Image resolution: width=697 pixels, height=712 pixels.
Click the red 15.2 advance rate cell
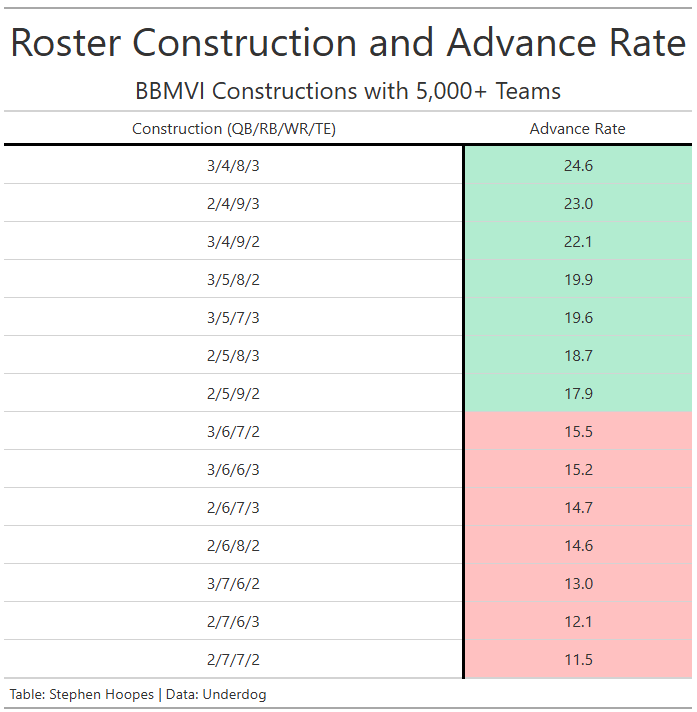point(578,469)
